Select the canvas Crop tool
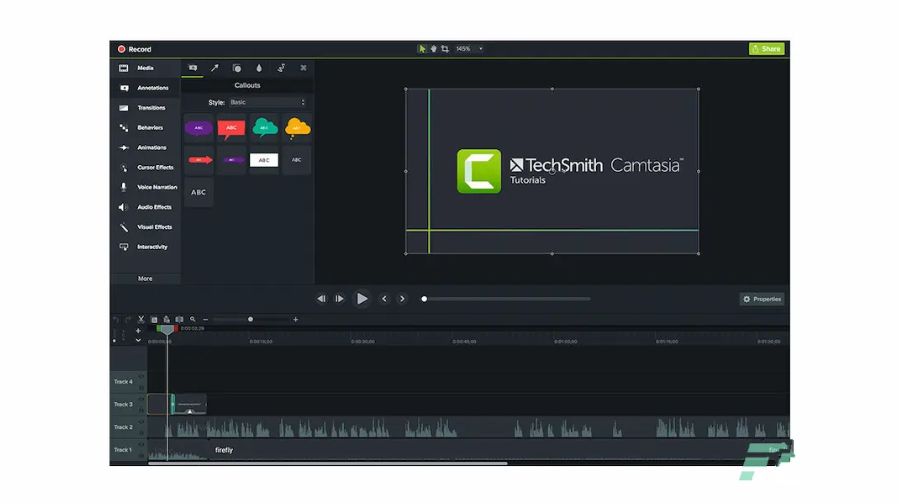Viewport: 899px width, 504px height. click(445, 49)
